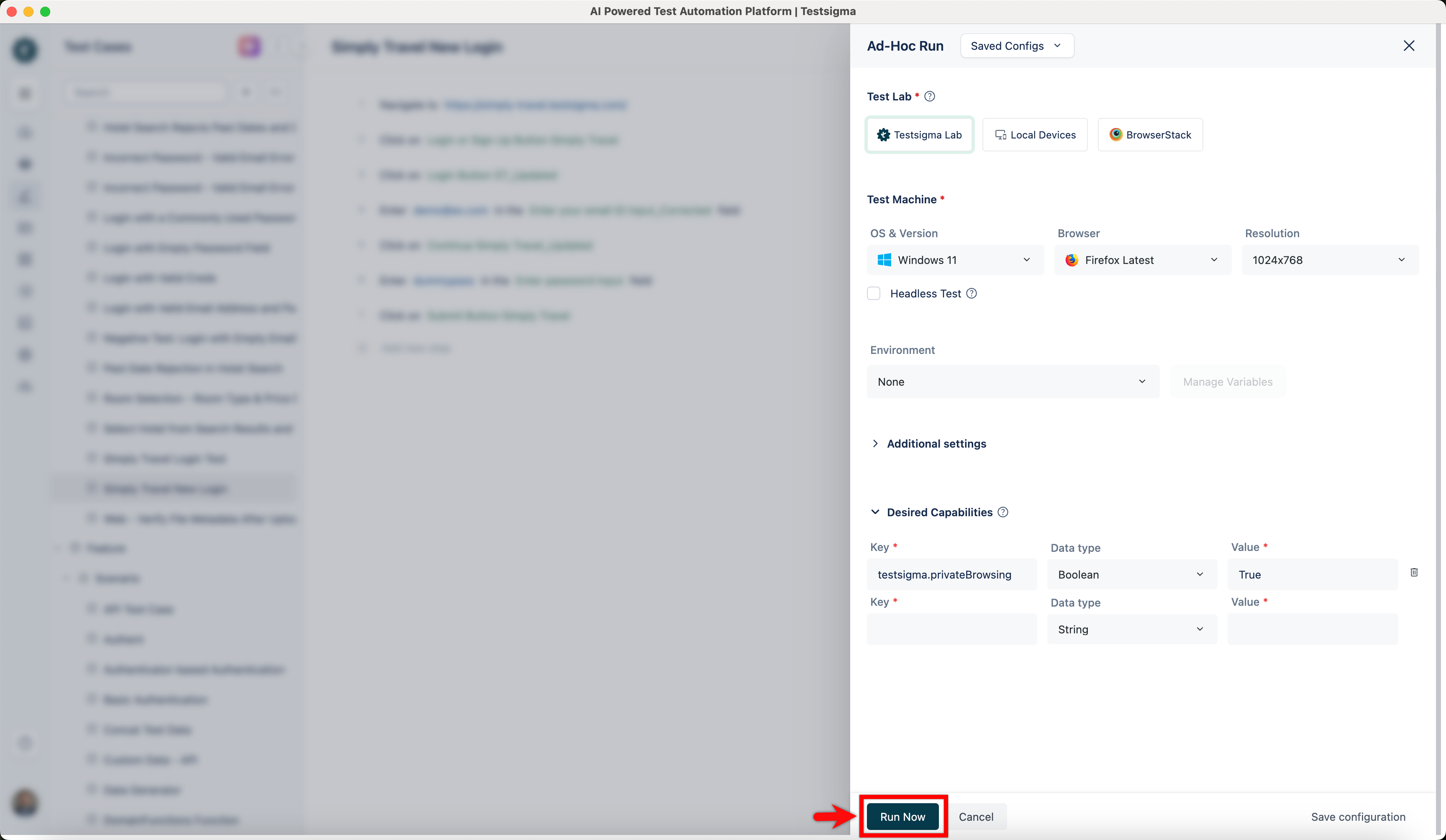Click the purple icon beside Test Cases
This screenshot has height=840, width=1446.
pos(249,46)
